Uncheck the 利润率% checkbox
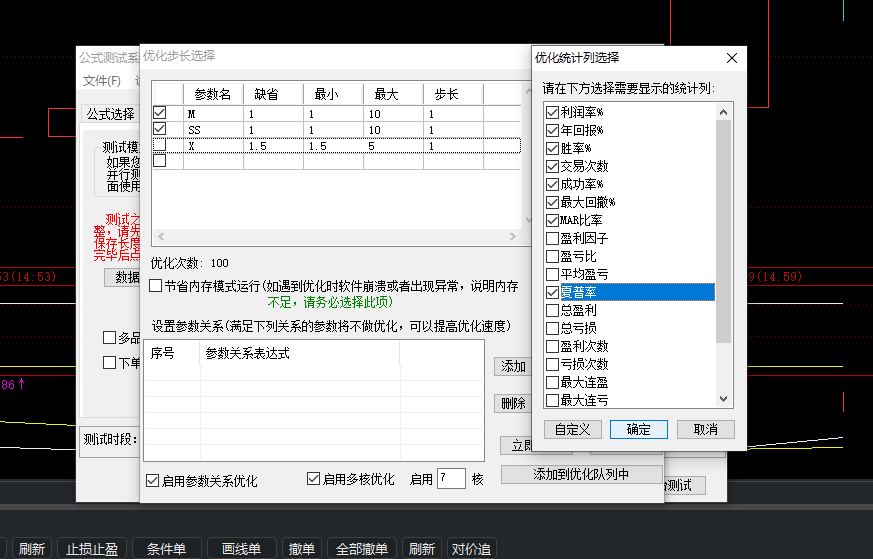873x559 pixels. click(x=552, y=113)
